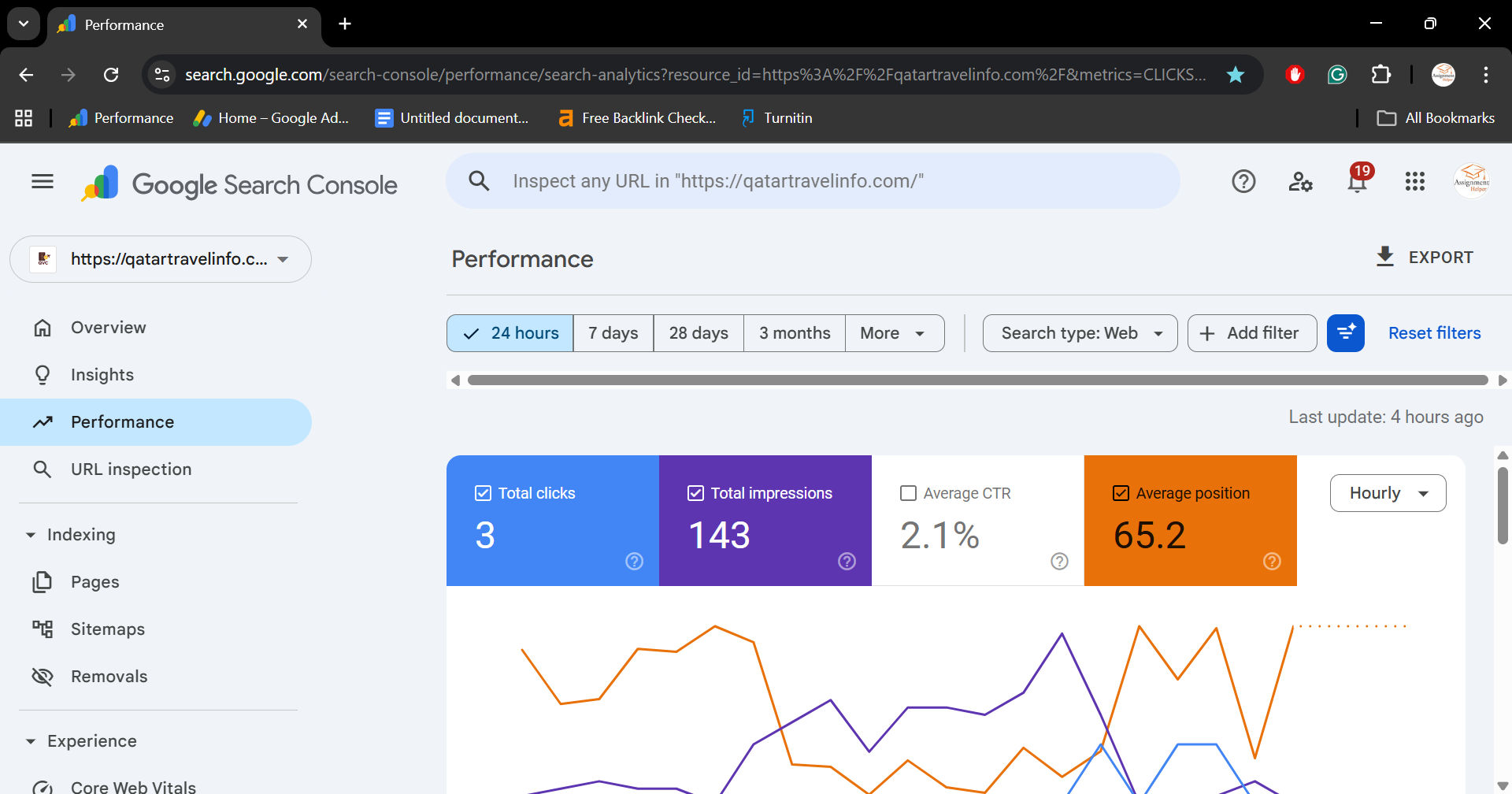Show help for Average CTR metric

(x=1059, y=561)
